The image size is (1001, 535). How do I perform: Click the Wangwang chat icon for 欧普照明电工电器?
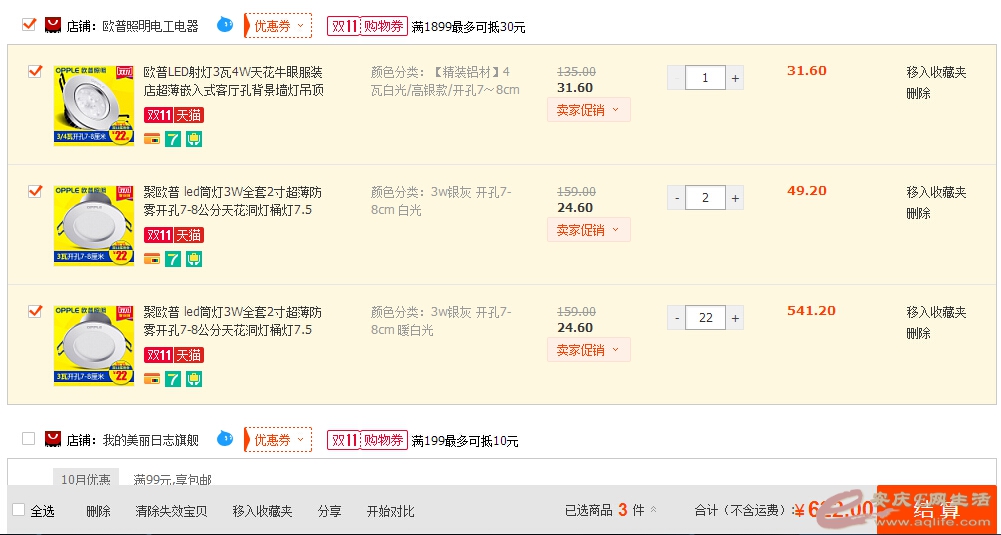pyautogui.click(x=225, y=25)
